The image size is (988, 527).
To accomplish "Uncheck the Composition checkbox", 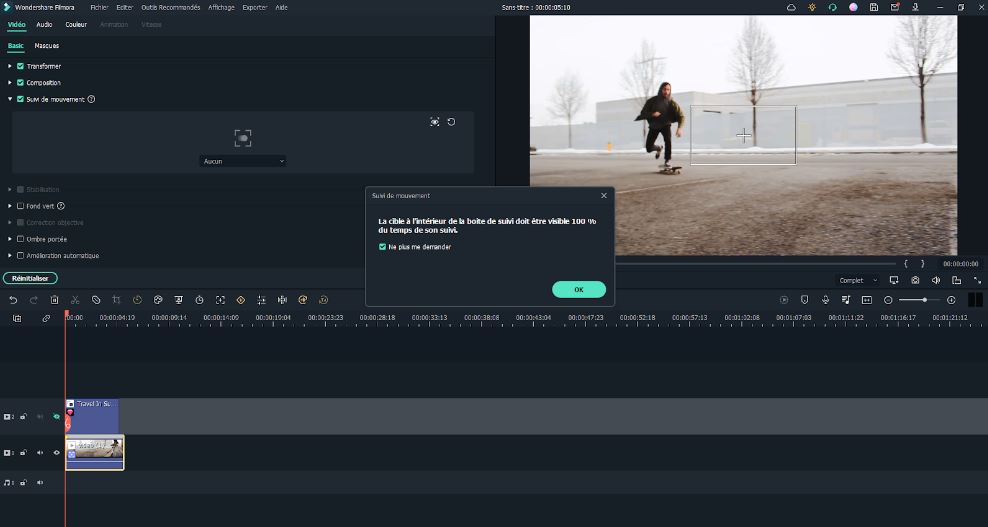I will 20,83.
